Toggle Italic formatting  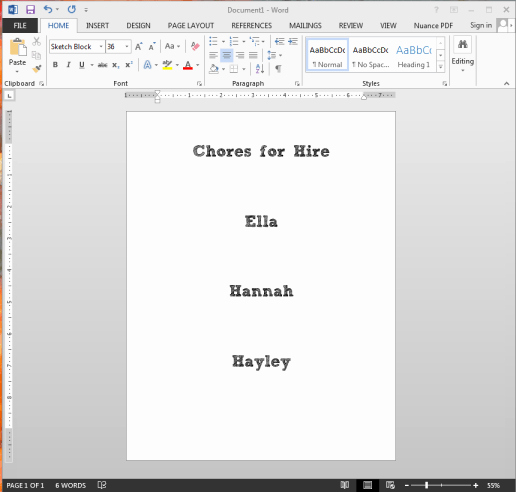click(68, 65)
